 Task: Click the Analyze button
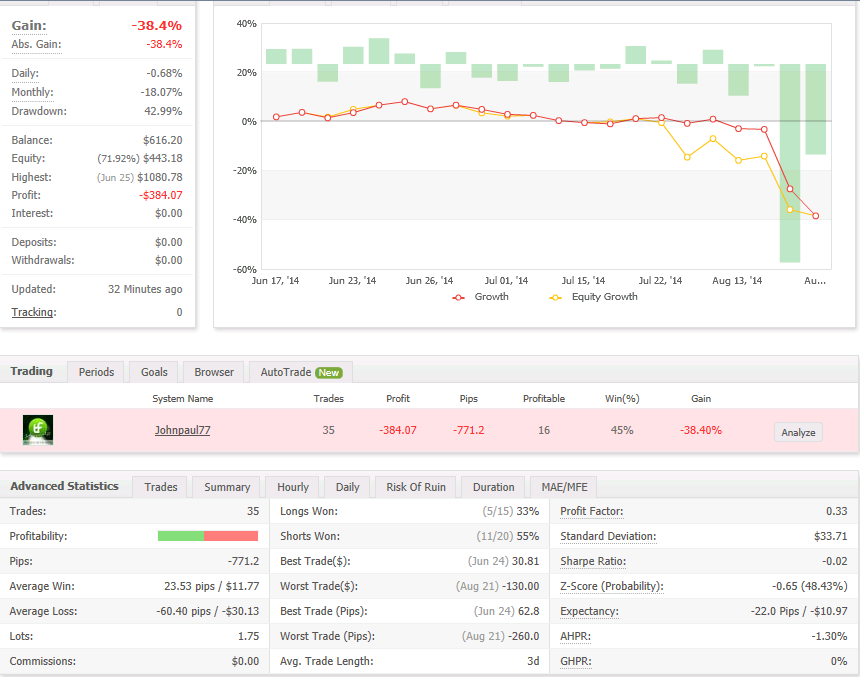click(x=798, y=432)
